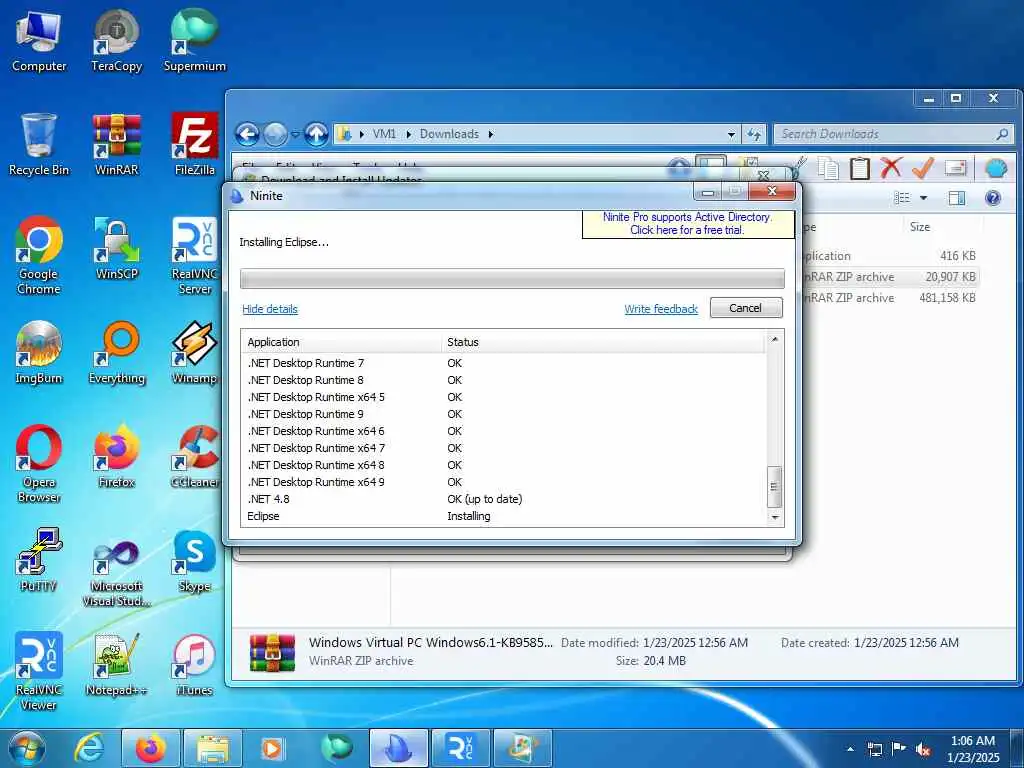Click the Action Center flag tray icon
This screenshot has width=1024, height=768.
point(899,749)
